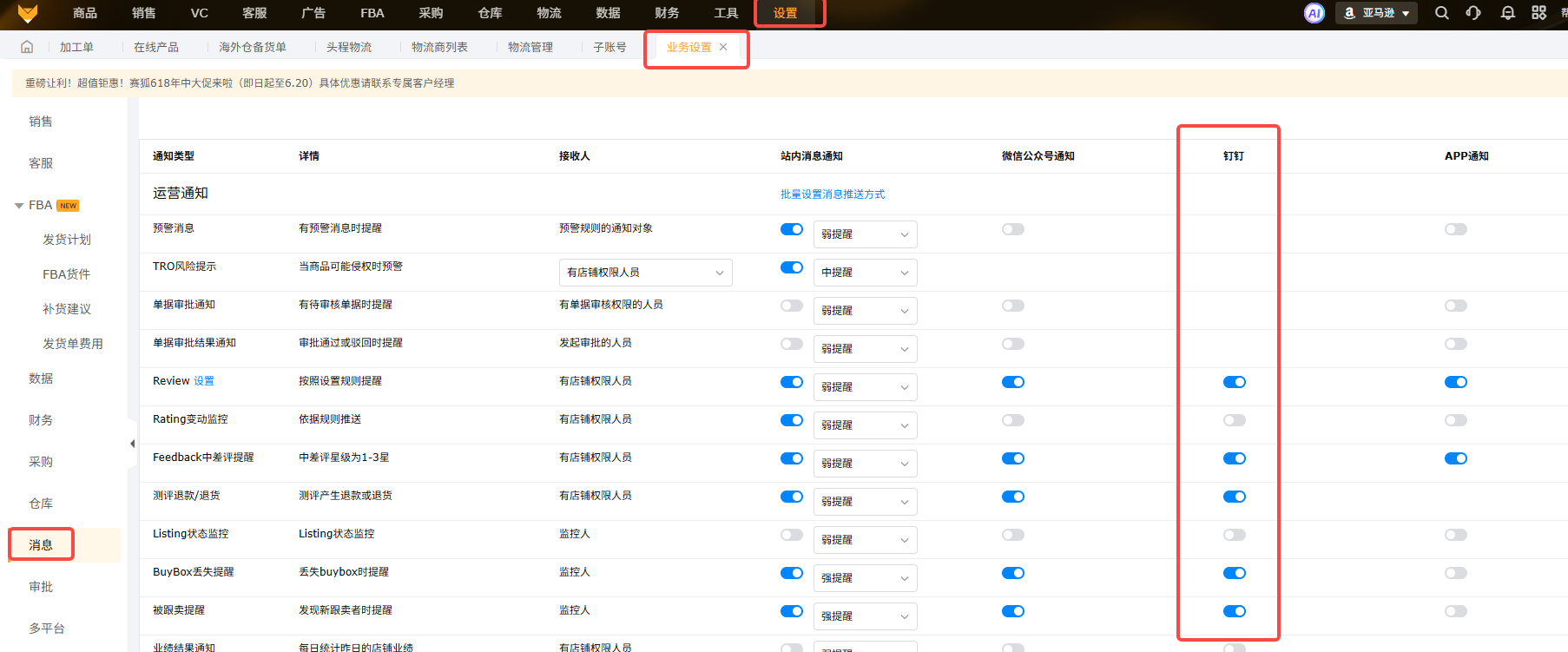Go to home tab icon
The image size is (1568, 652).
point(27,47)
